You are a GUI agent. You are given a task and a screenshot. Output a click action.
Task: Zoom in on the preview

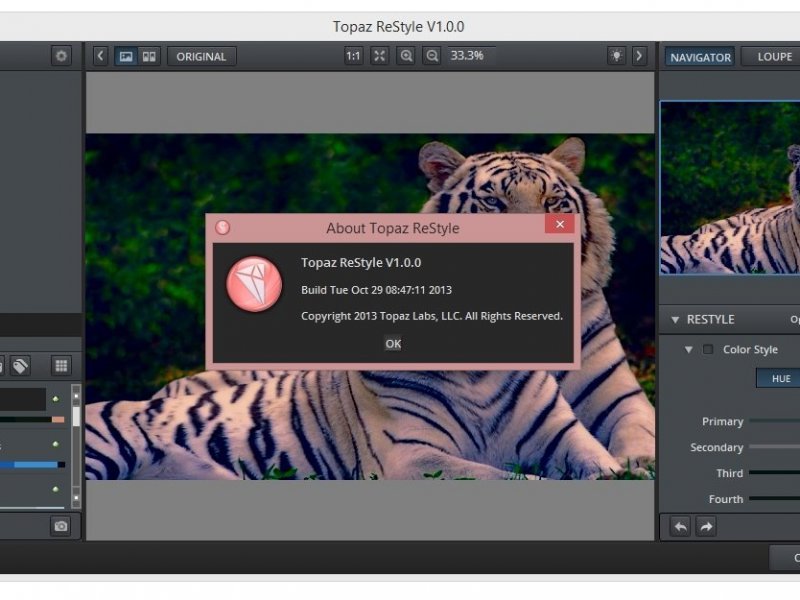406,56
